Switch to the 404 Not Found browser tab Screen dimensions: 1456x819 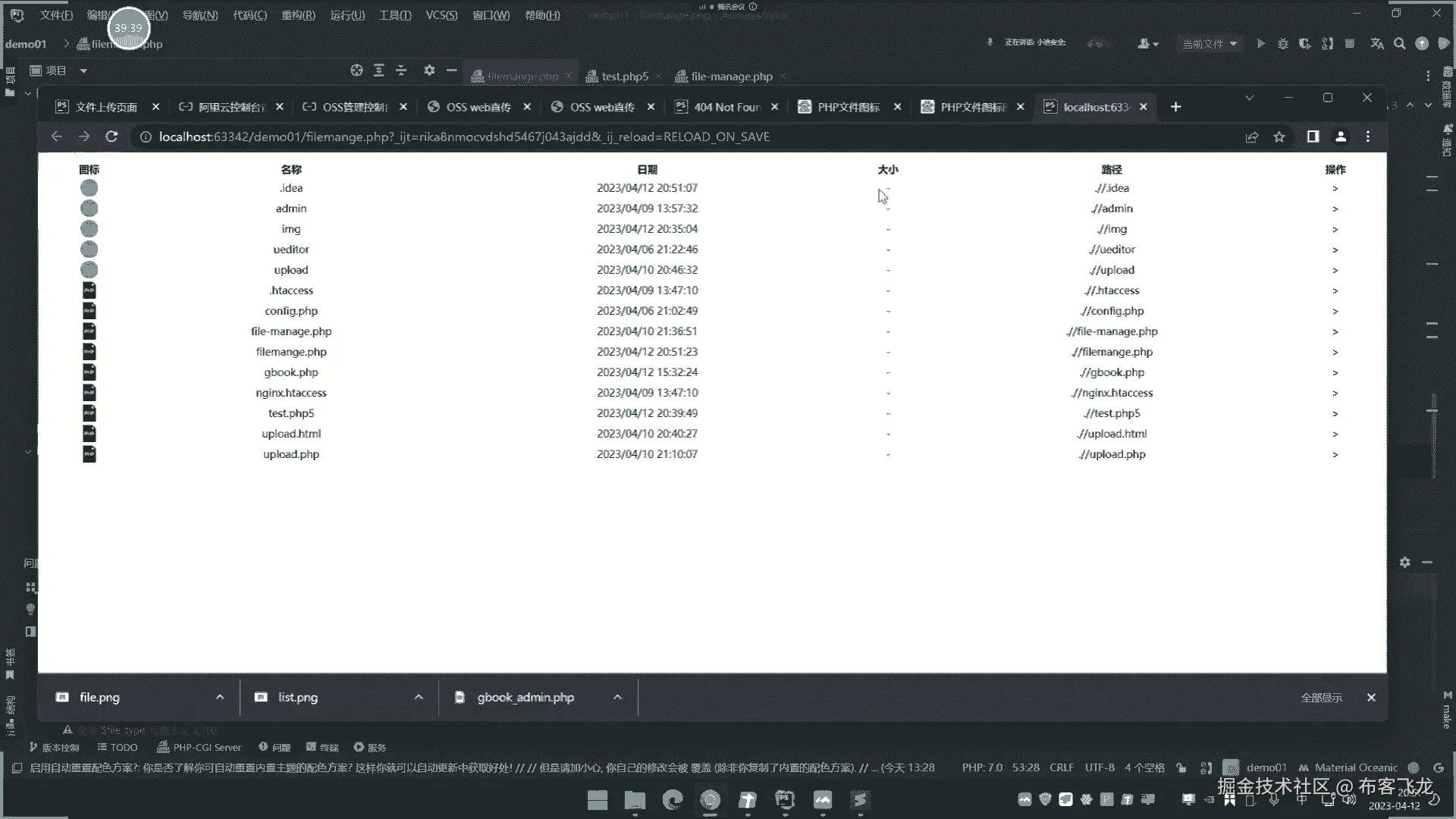(726, 107)
